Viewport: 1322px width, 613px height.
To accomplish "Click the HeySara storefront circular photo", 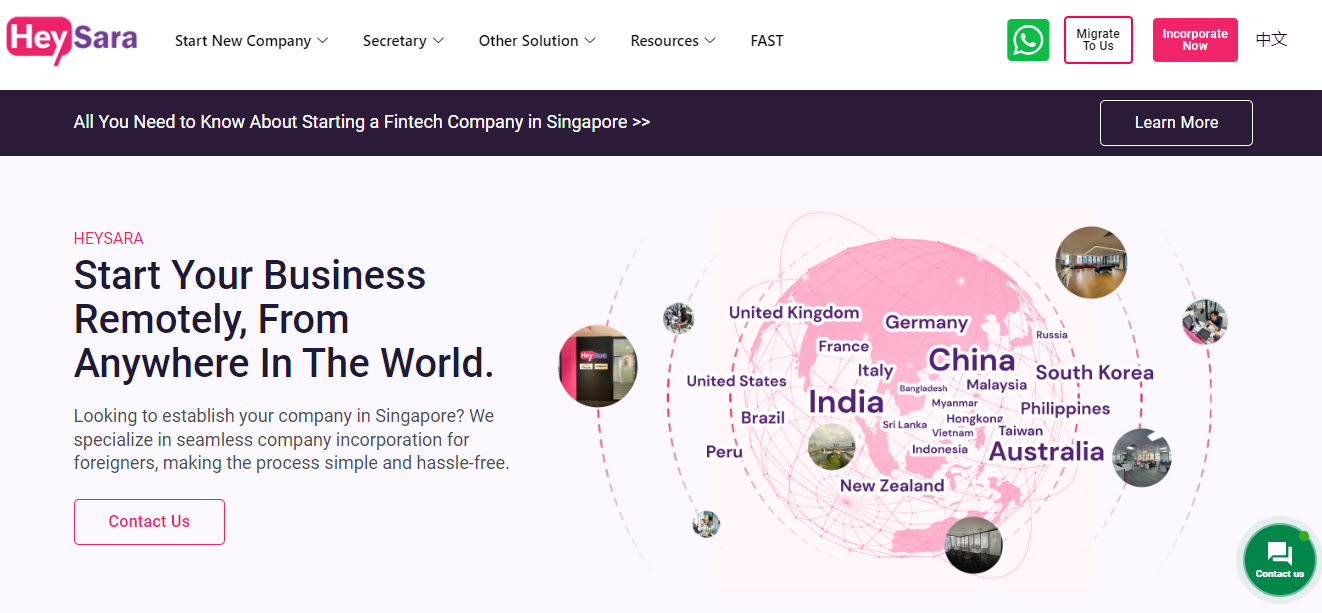I will point(598,365).
